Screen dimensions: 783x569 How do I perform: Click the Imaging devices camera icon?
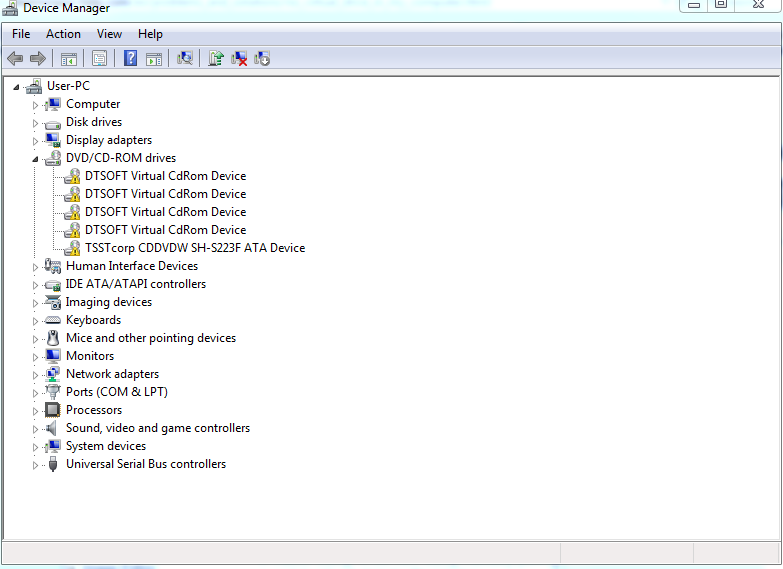click(x=52, y=302)
